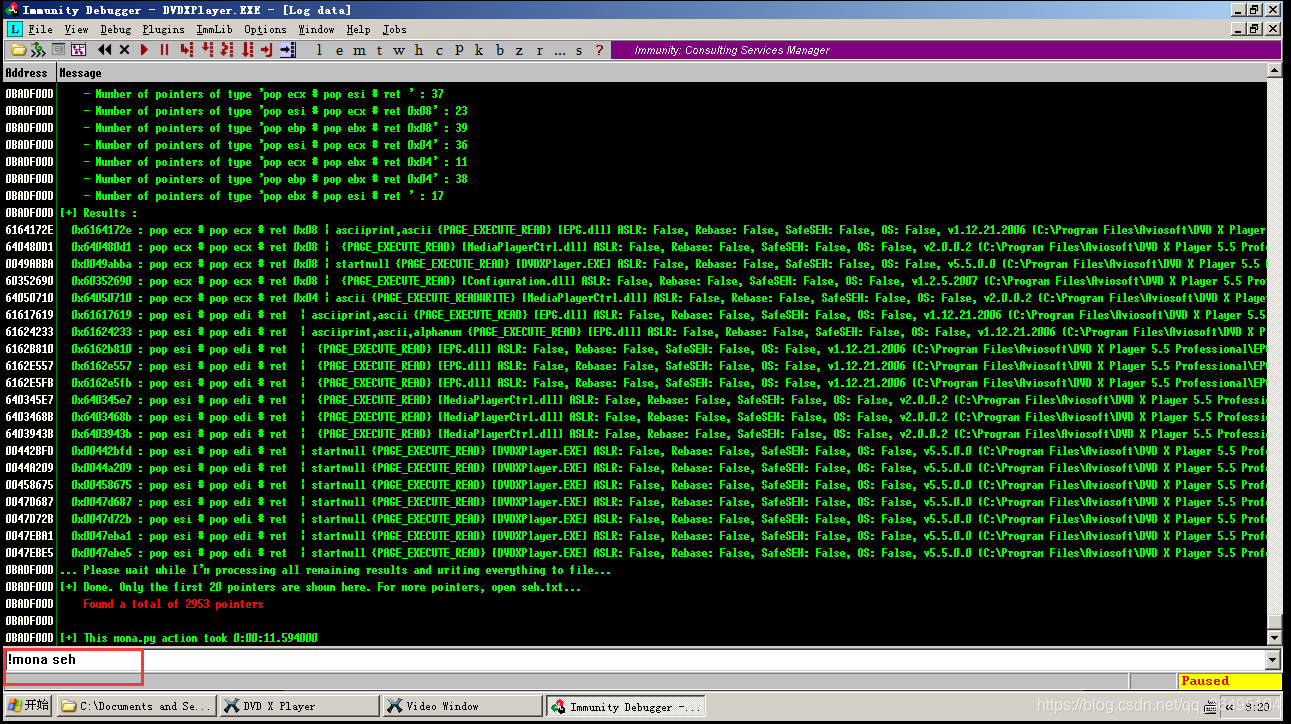Open Log window with 'l' button
This screenshot has width=1291, height=724.
tap(319, 50)
